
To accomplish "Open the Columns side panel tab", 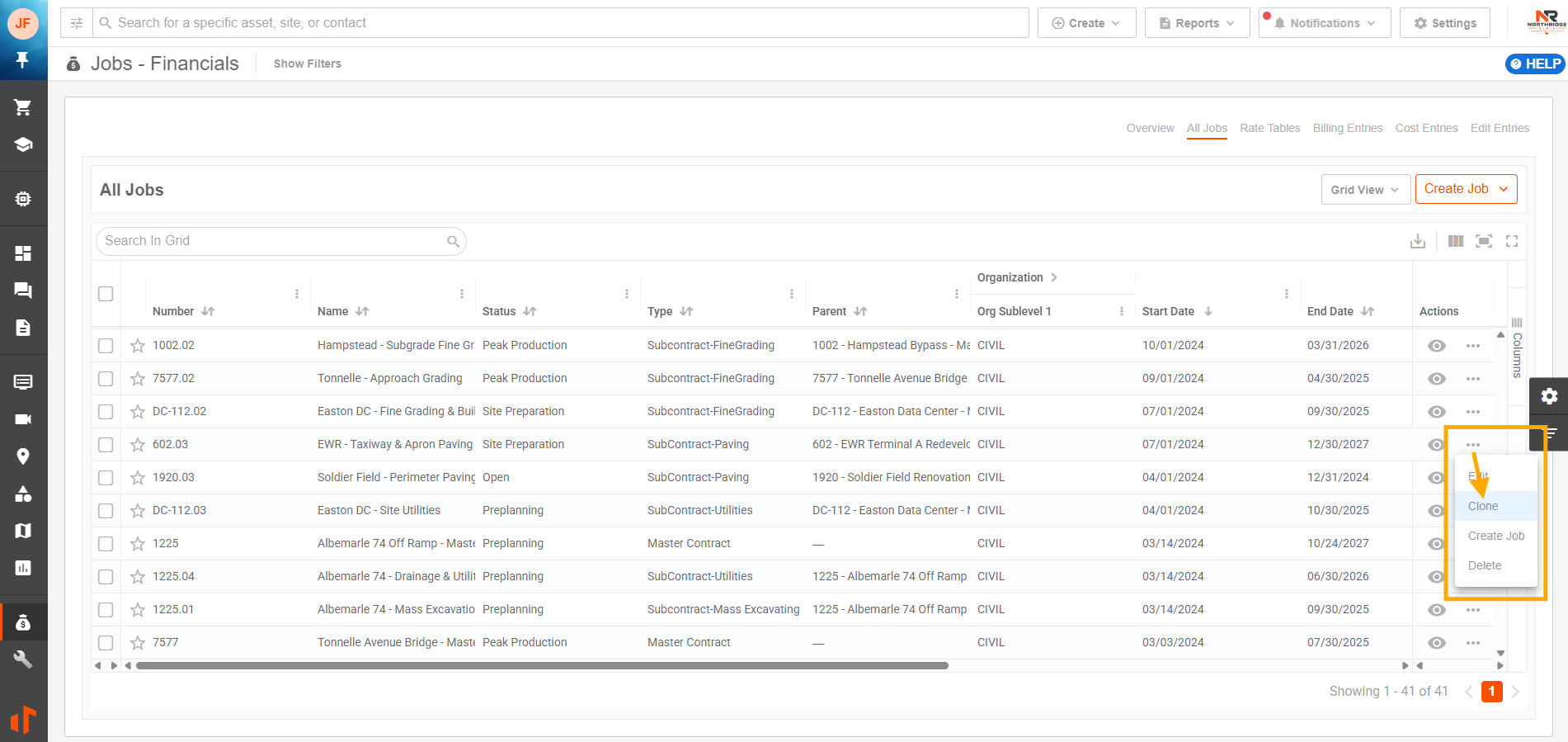I will pos(1516,347).
